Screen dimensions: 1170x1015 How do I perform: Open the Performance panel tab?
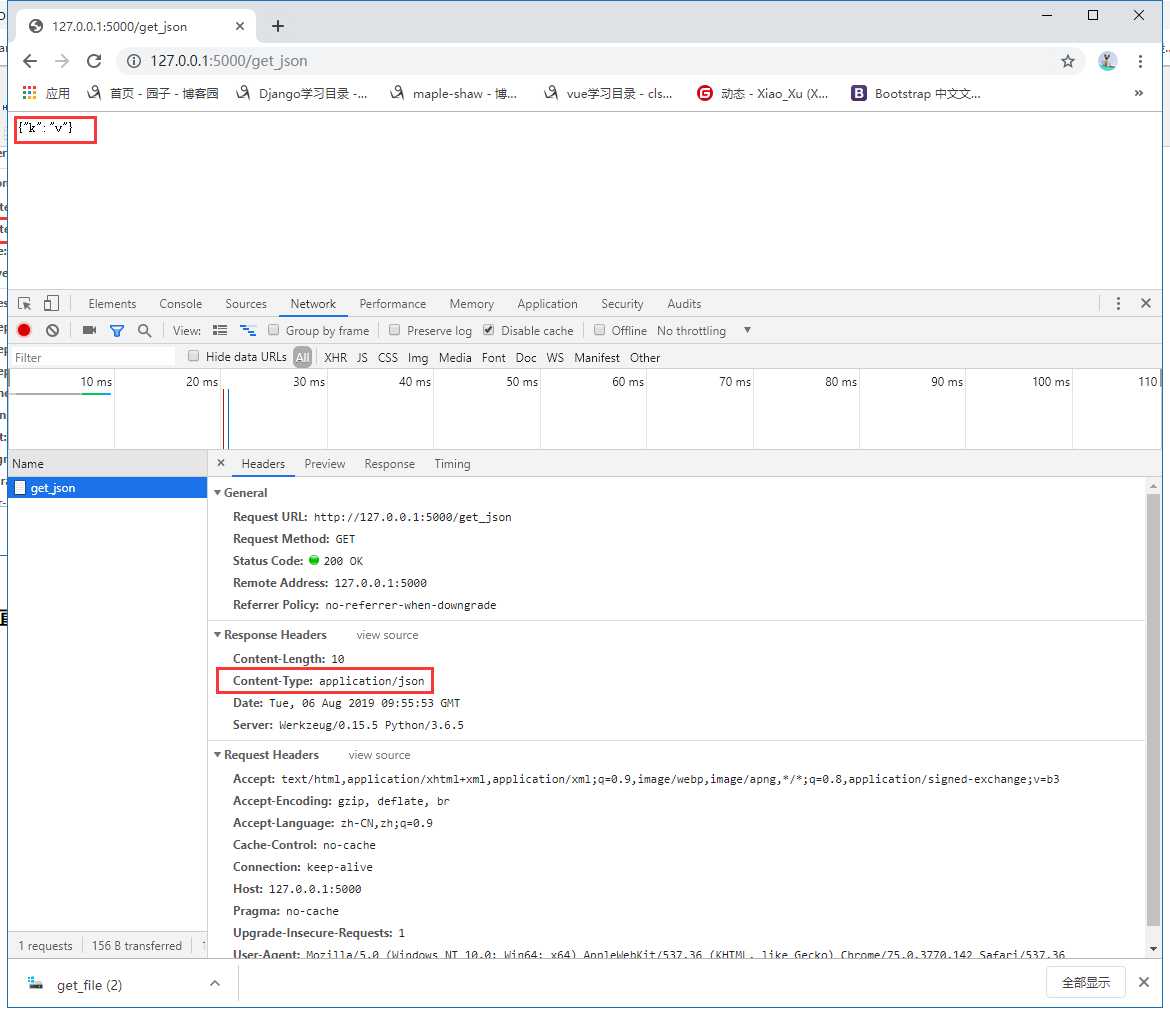pyautogui.click(x=392, y=304)
